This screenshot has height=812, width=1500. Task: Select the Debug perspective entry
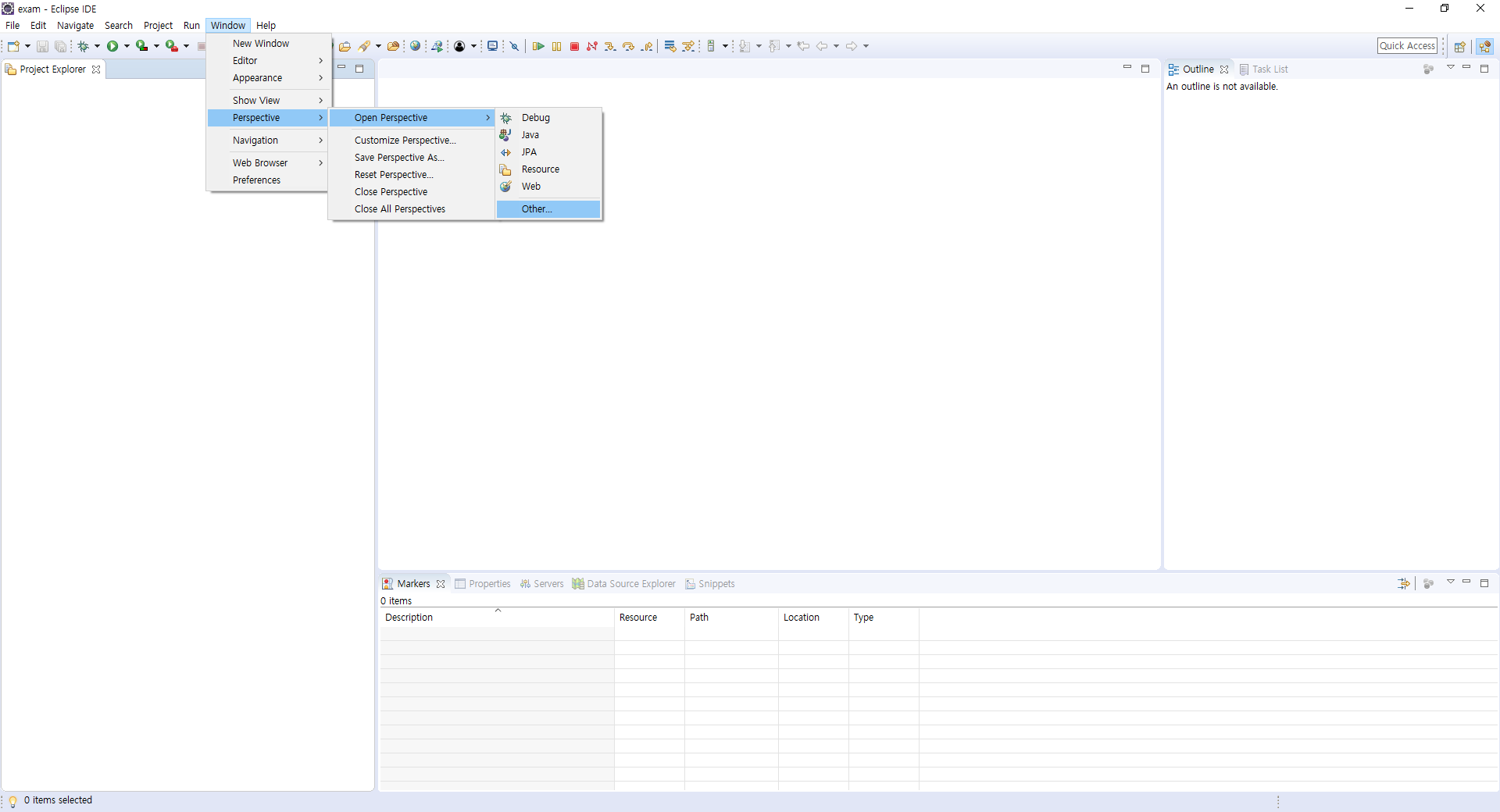(x=548, y=117)
